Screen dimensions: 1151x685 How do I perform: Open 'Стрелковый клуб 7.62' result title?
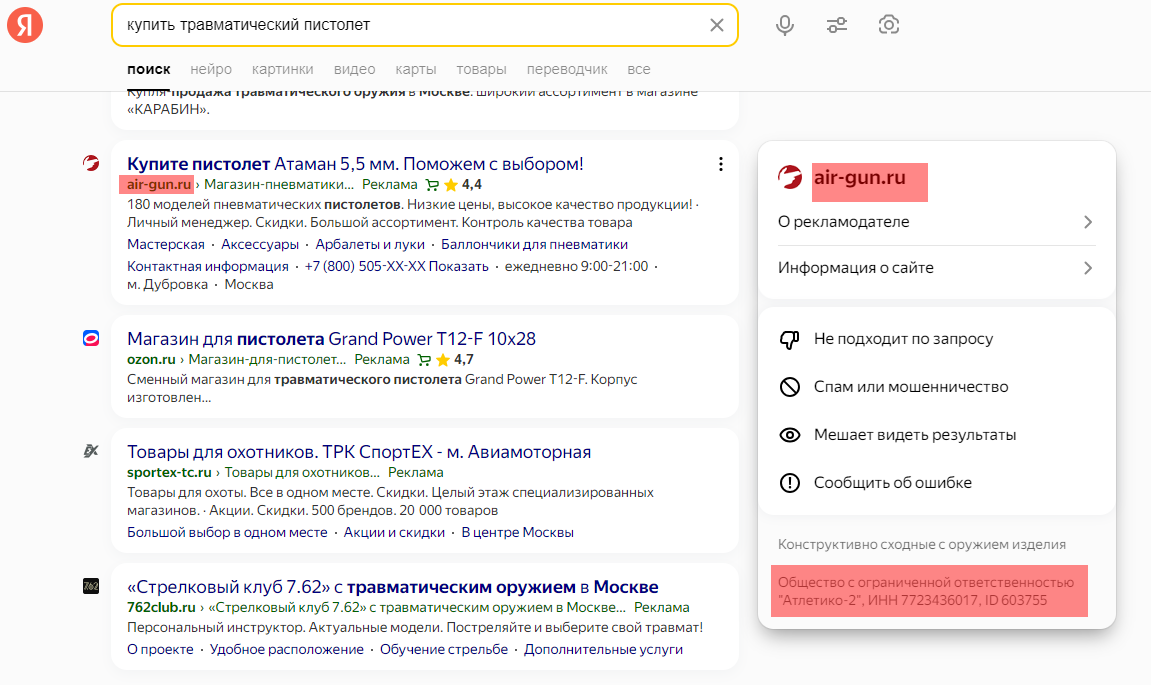coord(393,587)
